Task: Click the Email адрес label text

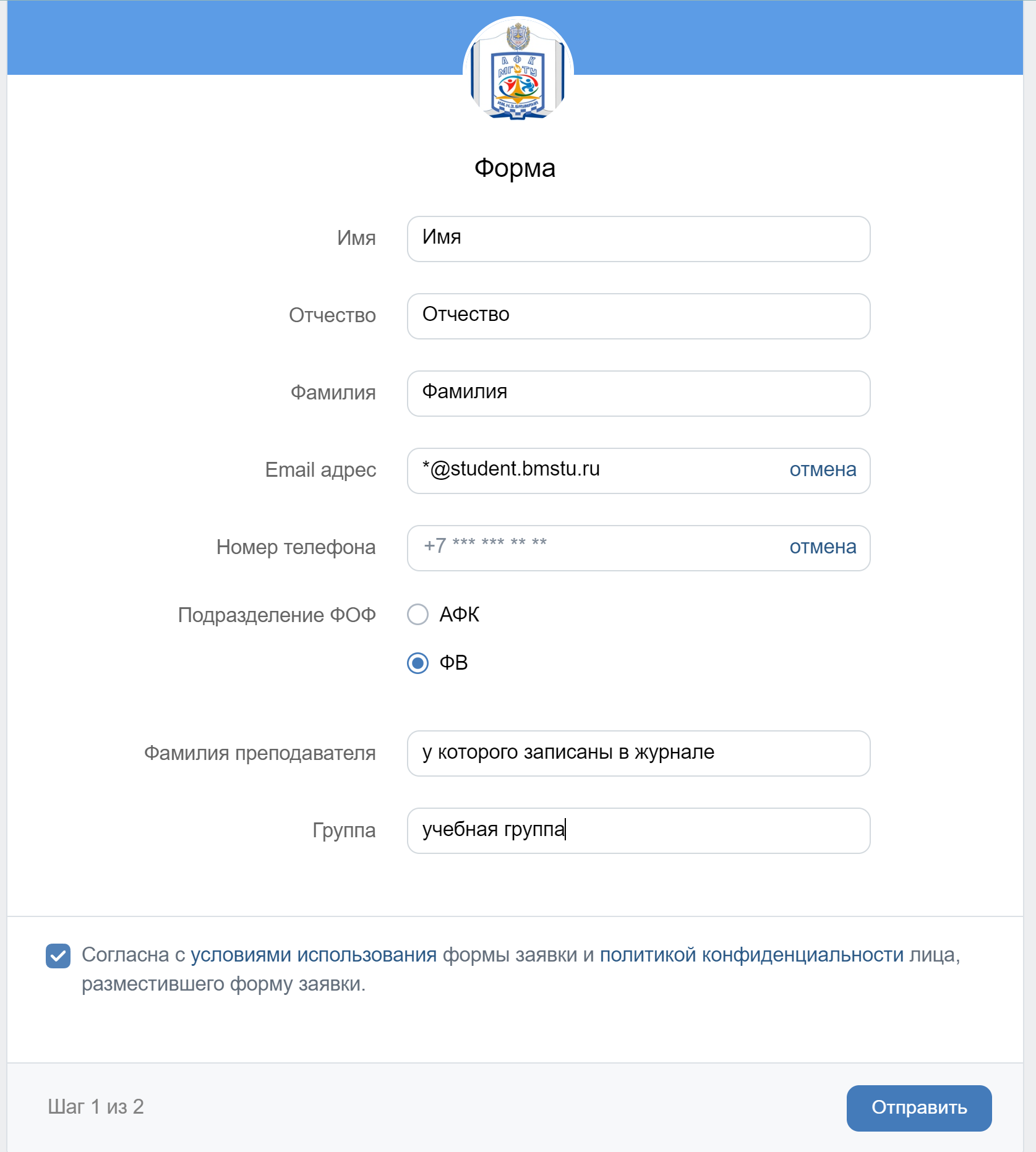Action: 320,470
